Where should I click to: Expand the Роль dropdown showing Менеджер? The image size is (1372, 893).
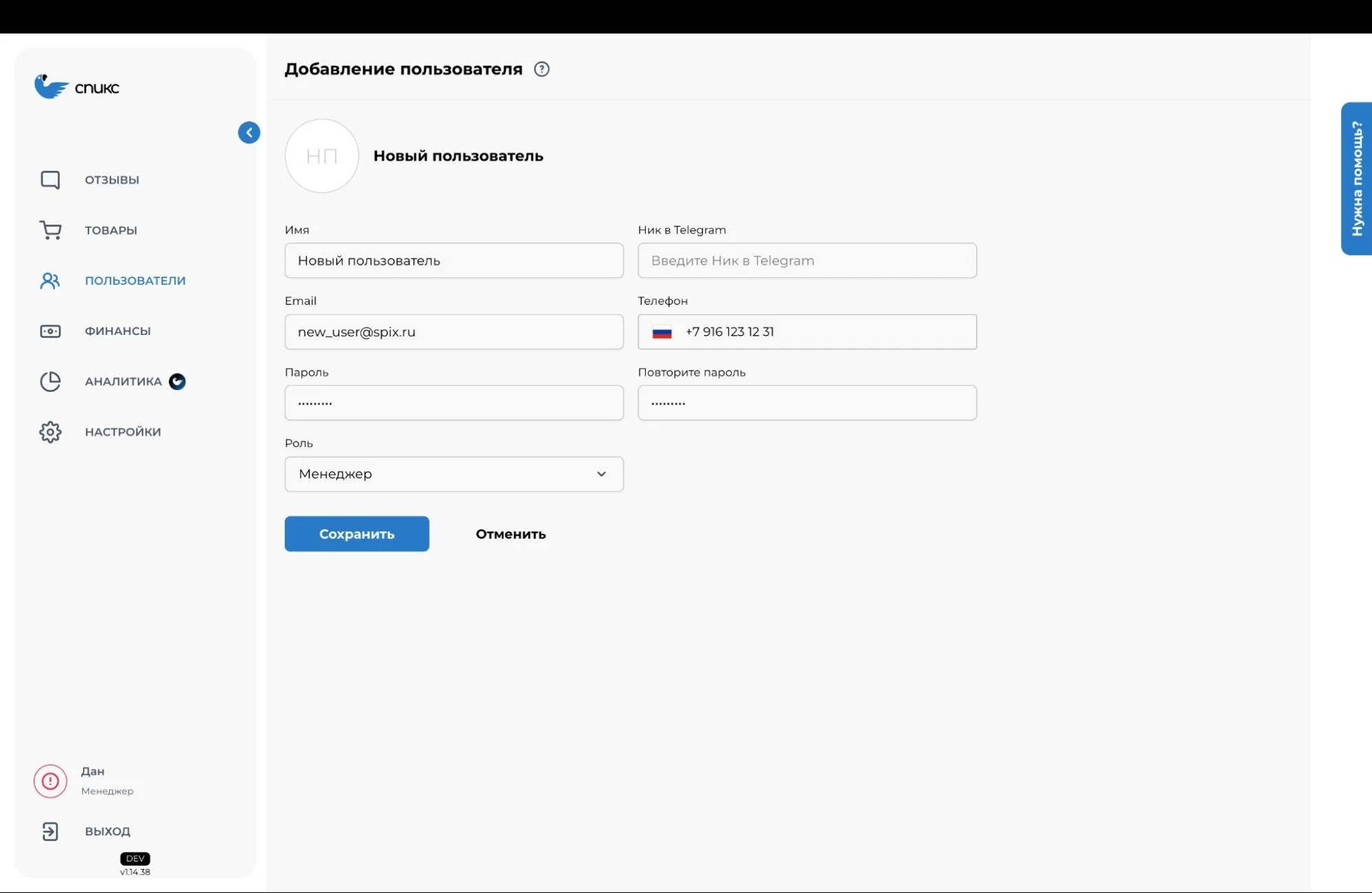click(x=454, y=474)
